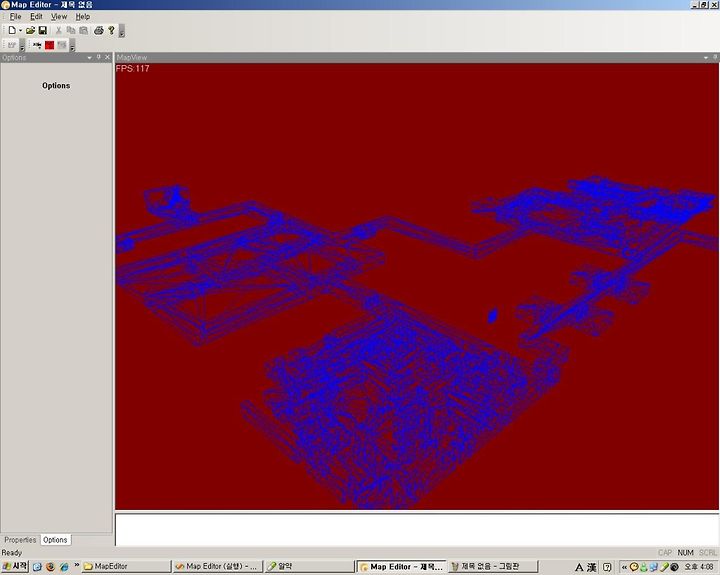This screenshot has height=575, width=720.
Task: Switch to the 알약 taskbar button
Action: (309, 567)
